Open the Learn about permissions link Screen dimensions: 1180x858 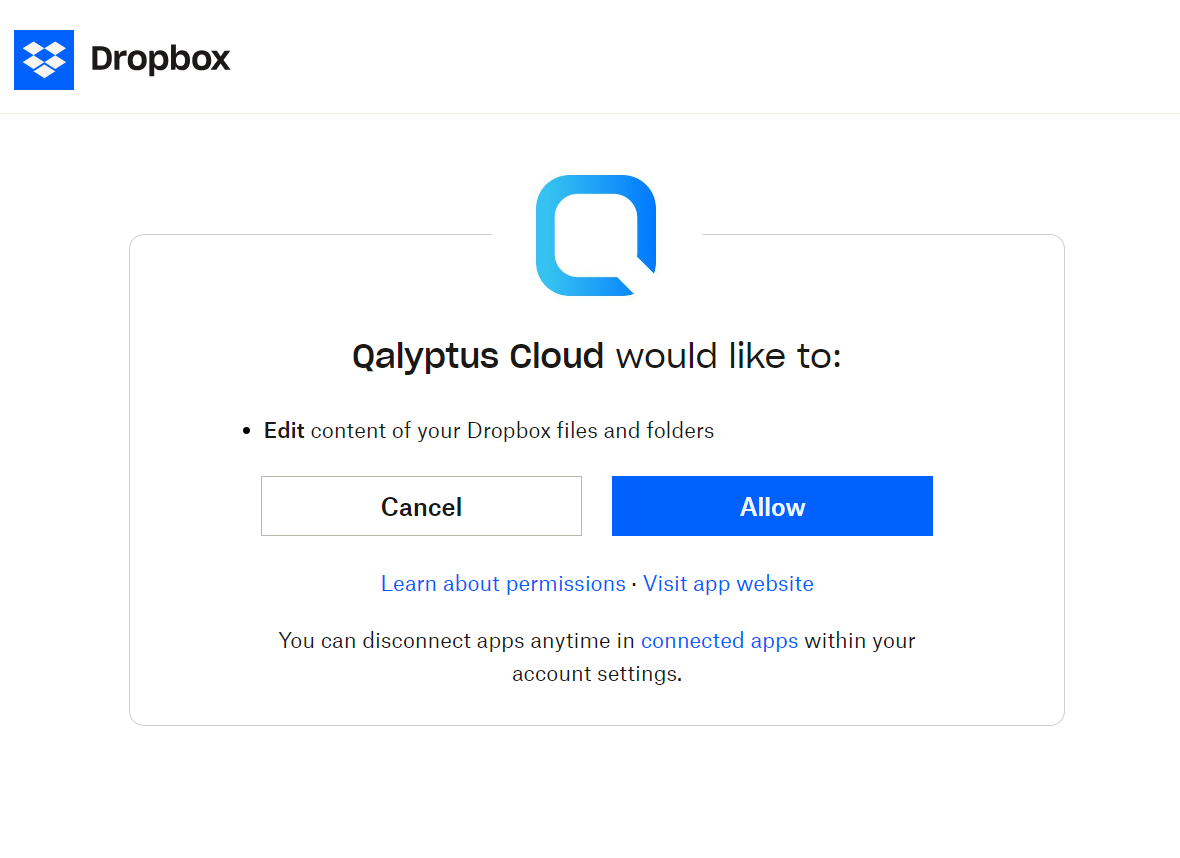coord(503,583)
